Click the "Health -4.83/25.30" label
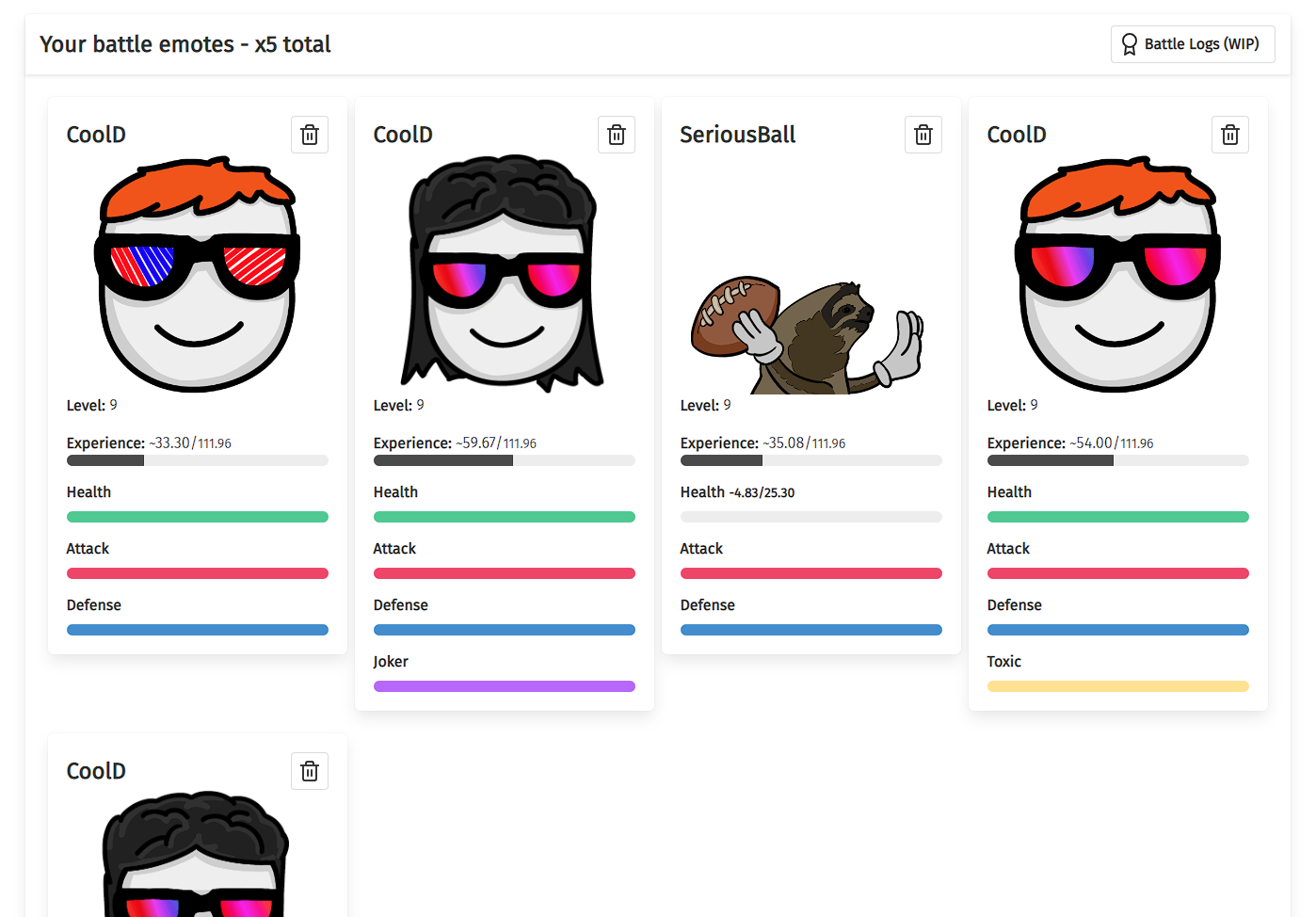The height and width of the screenshot is (917, 1316). (x=737, y=492)
